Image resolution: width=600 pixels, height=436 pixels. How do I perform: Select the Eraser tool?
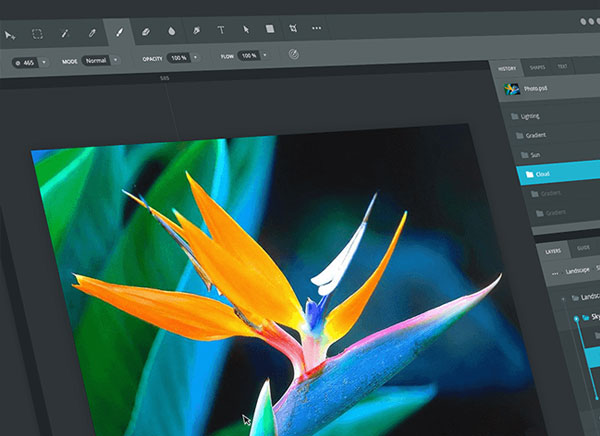146,32
